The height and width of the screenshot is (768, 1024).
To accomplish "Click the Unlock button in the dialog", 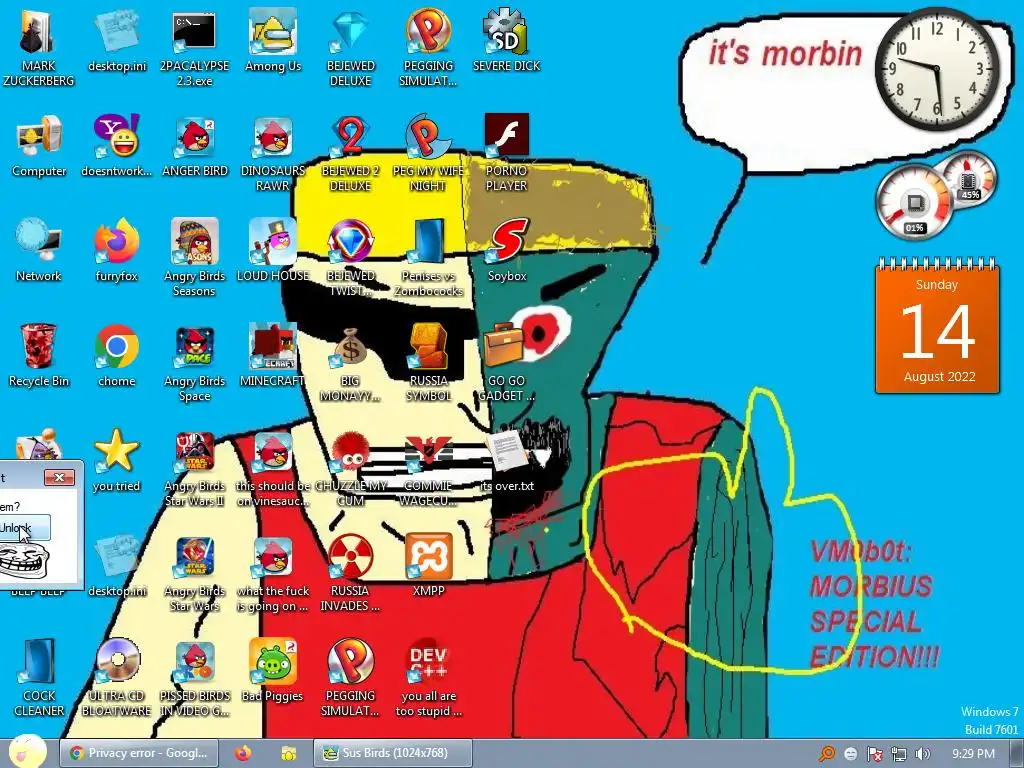I will (24, 528).
